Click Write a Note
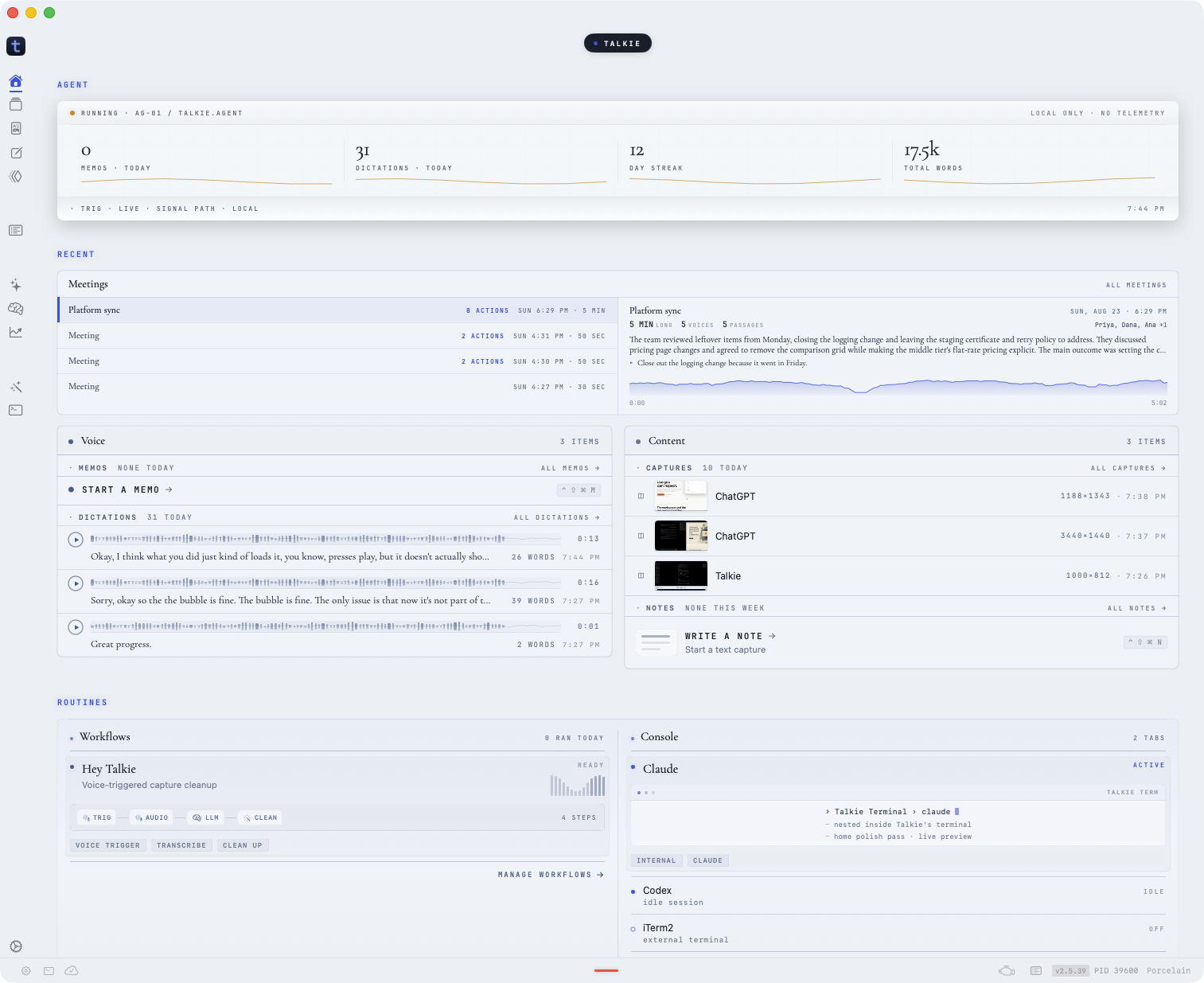The width and height of the screenshot is (1204, 983). 731,636
